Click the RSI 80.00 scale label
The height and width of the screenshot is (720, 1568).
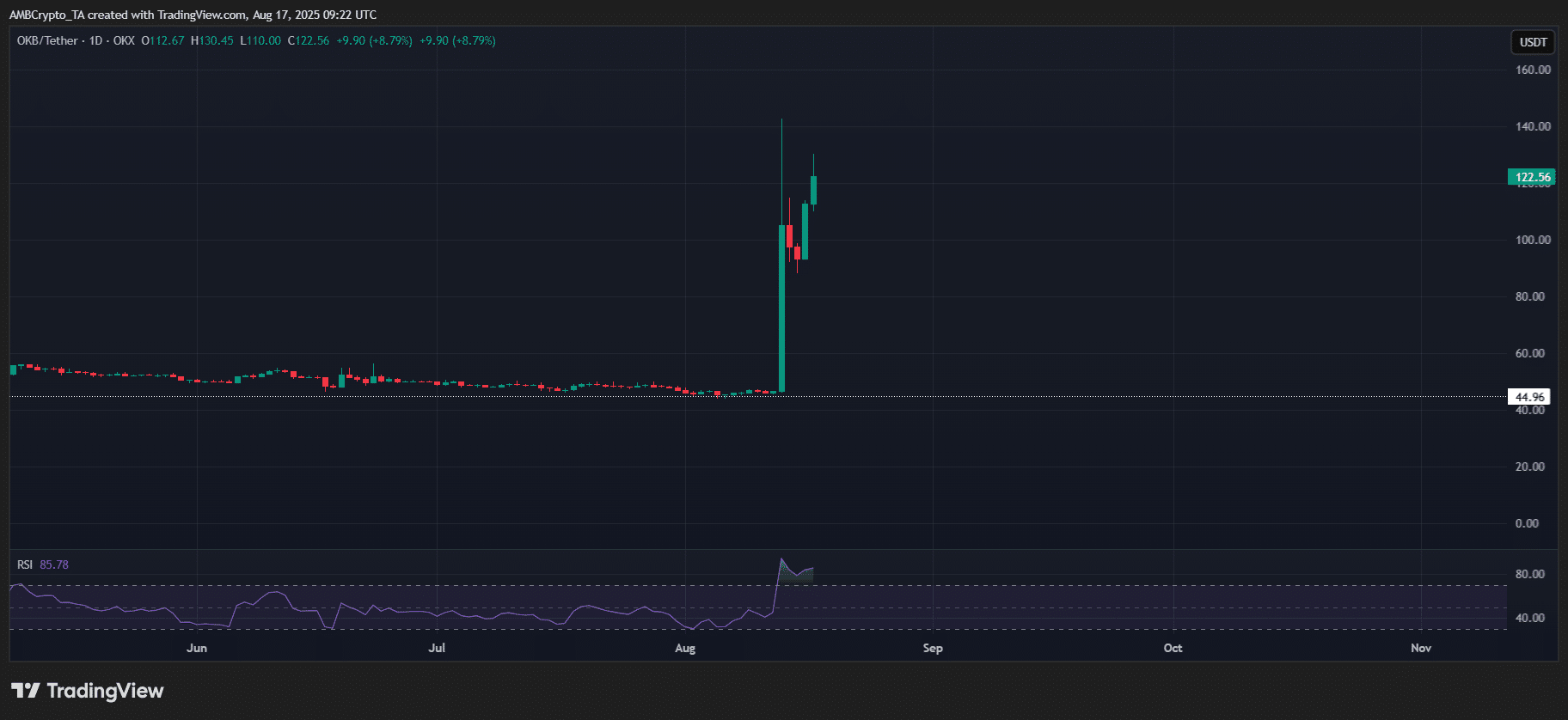(x=1529, y=574)
